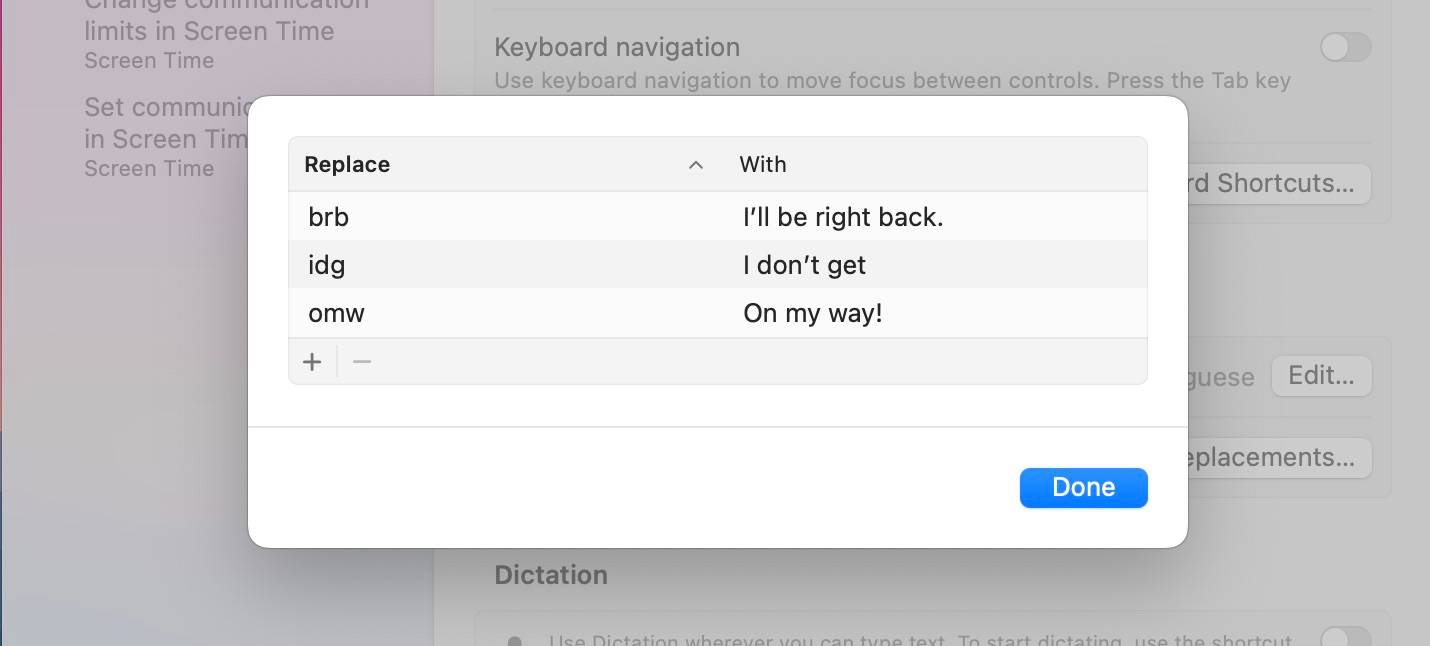Image resolution: width=1430 pixels, height=646 pixels.
Task: Click the "On my way!" phrase cell
Action: tap(812, 313)
